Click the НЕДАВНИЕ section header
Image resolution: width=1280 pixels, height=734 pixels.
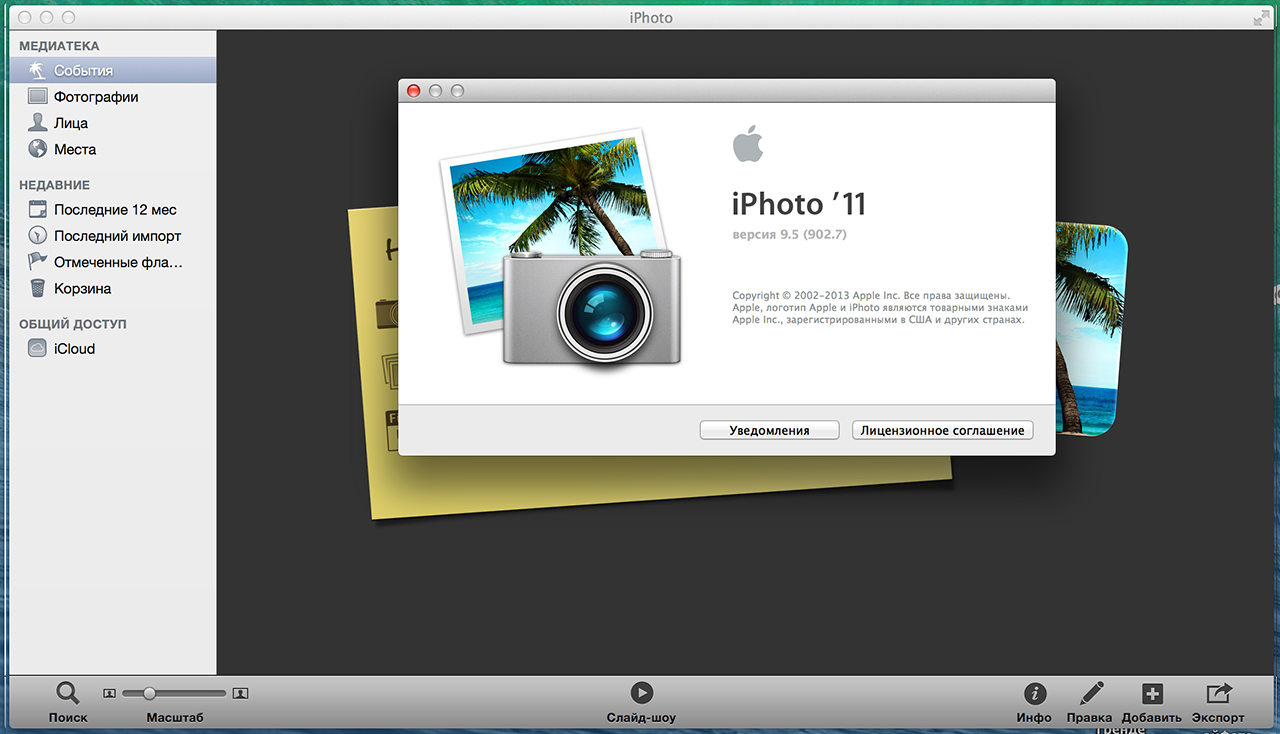point(54,185)
